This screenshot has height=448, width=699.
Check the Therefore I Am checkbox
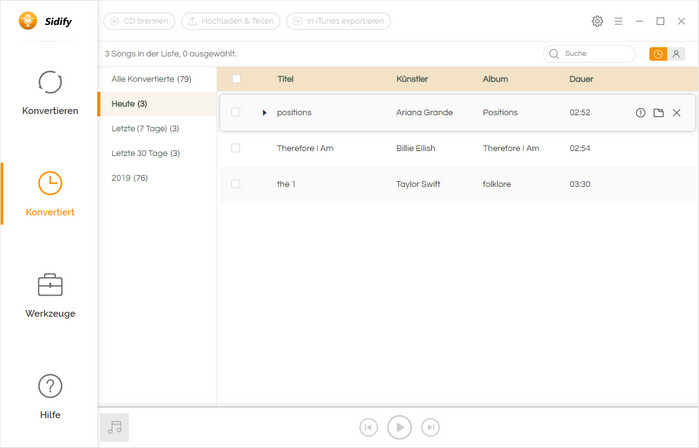235,148
